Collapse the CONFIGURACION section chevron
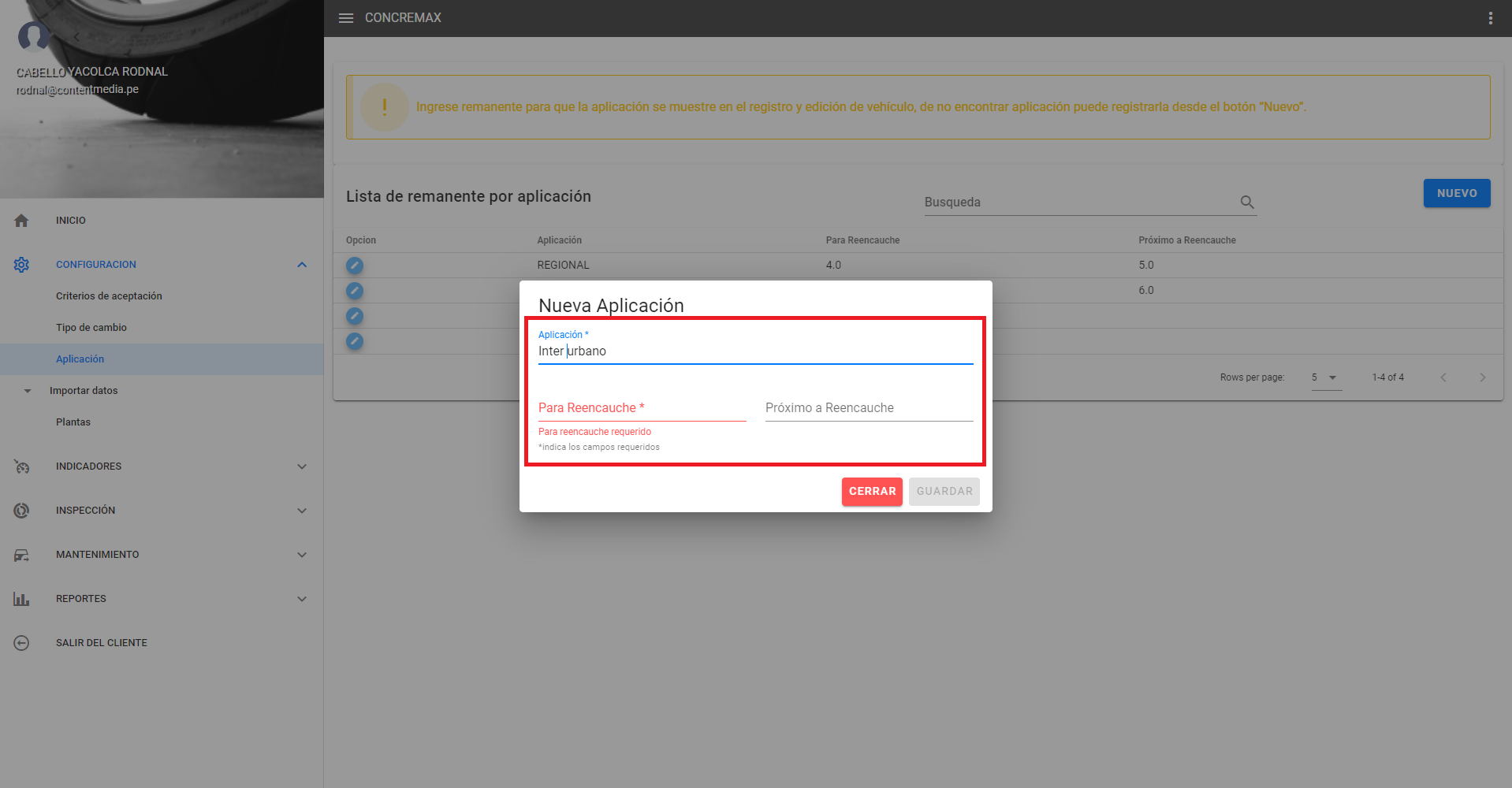 301,265
